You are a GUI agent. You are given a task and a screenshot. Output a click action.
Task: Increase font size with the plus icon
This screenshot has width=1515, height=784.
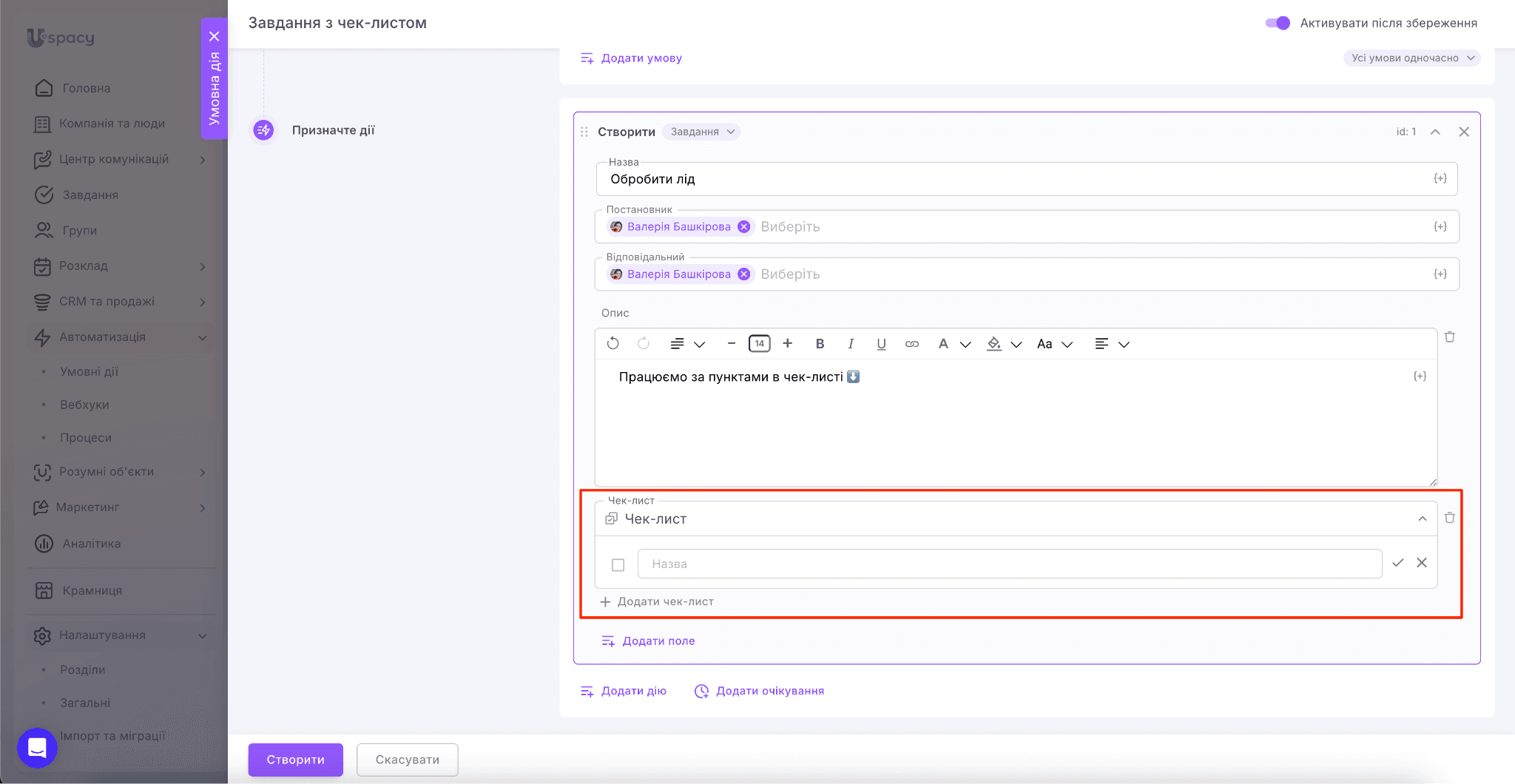[x=788, y=343]
